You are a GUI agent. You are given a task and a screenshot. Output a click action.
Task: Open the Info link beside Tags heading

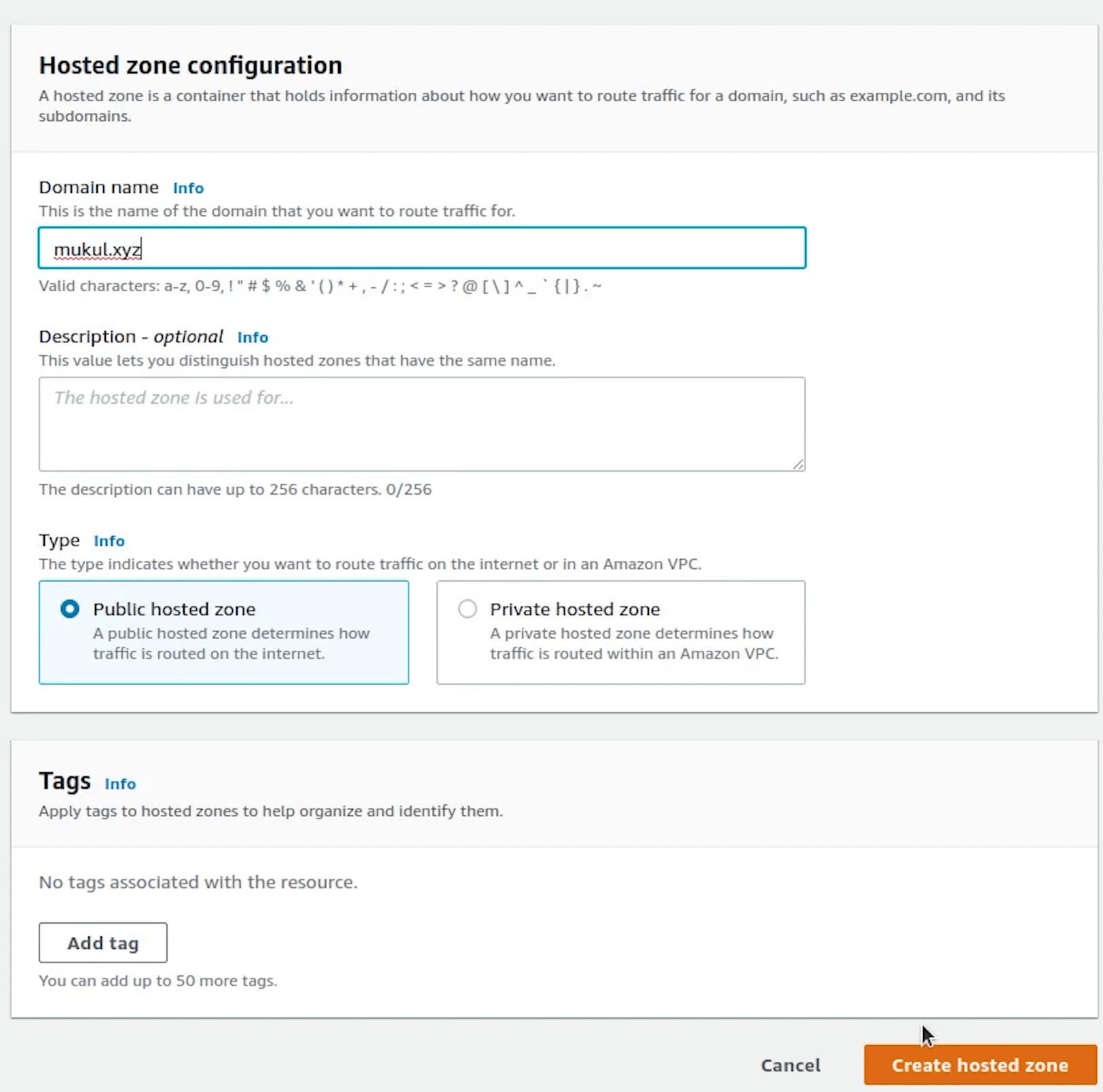[x=120, y=784]
